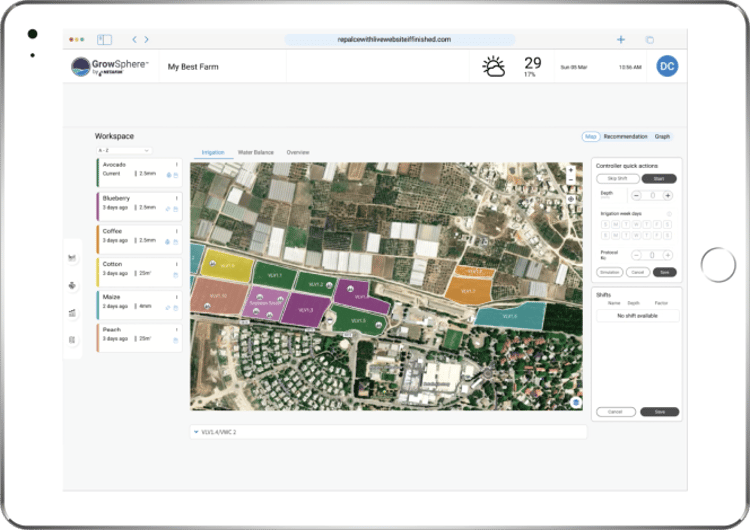This screenshot has height=530, width=750.
Task: Click the blue layers button on map
Action: pos(576,402)
